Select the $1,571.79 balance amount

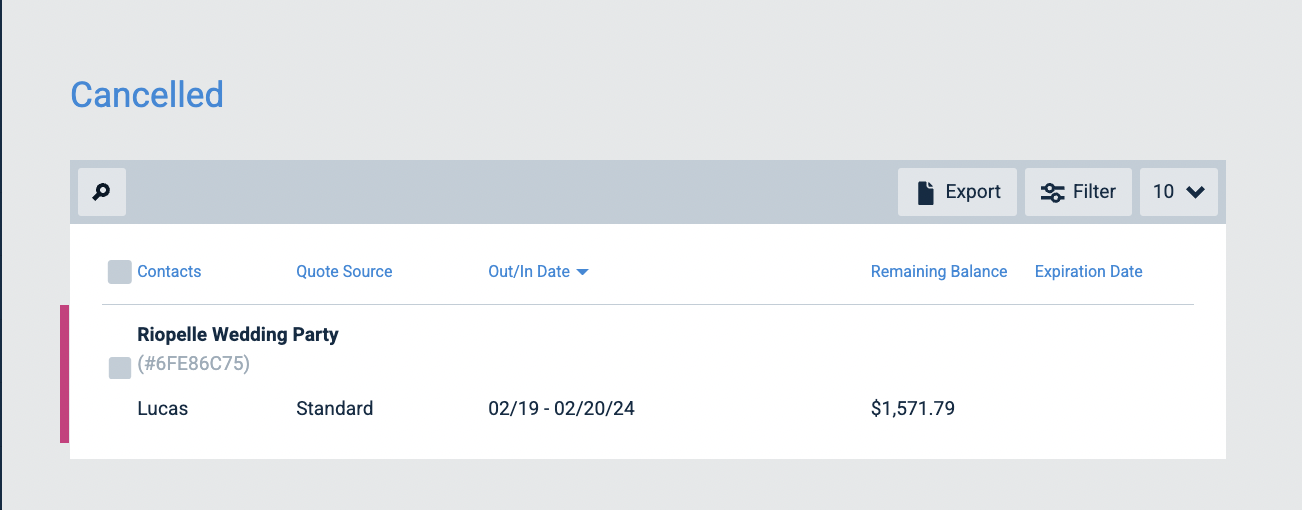pos(913,408)
